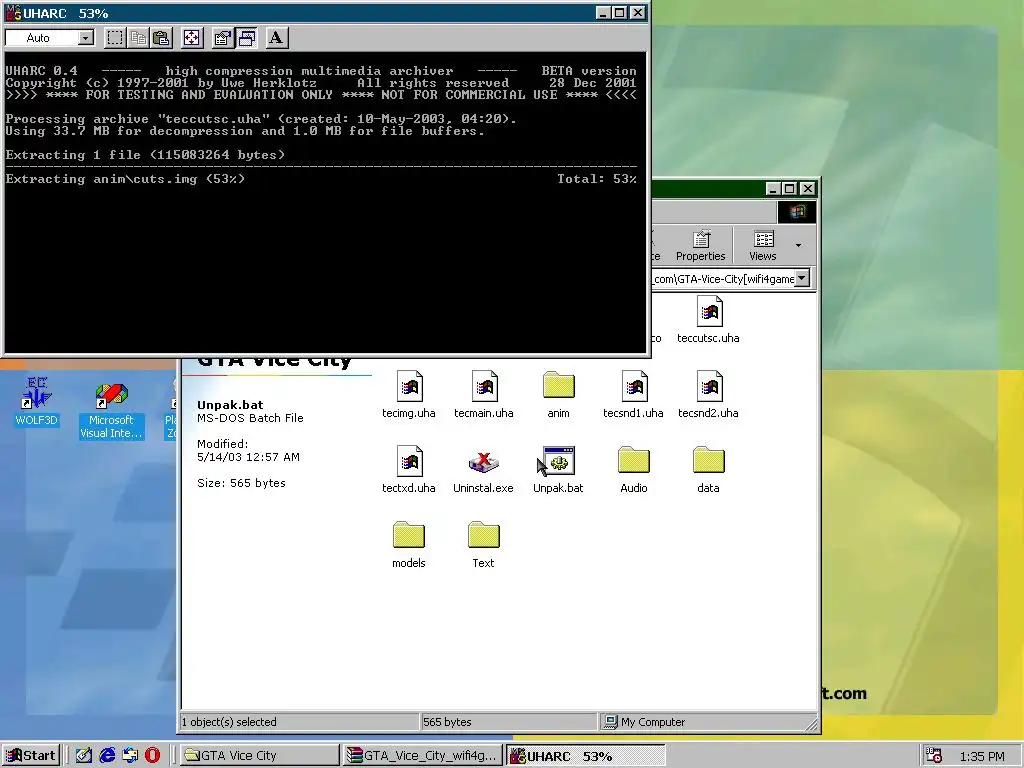Click the Views button in the Explorer toolbar

[762, 246]
